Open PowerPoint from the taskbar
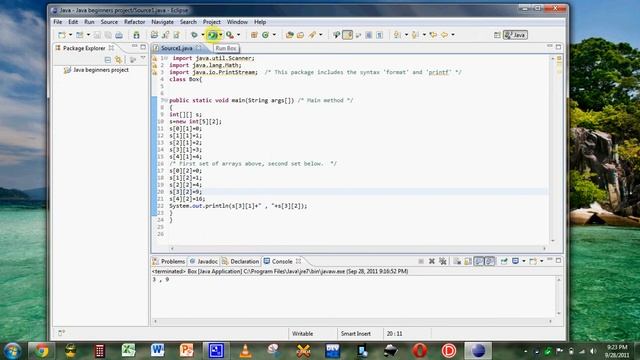640x360 pixels. [187, 351]
